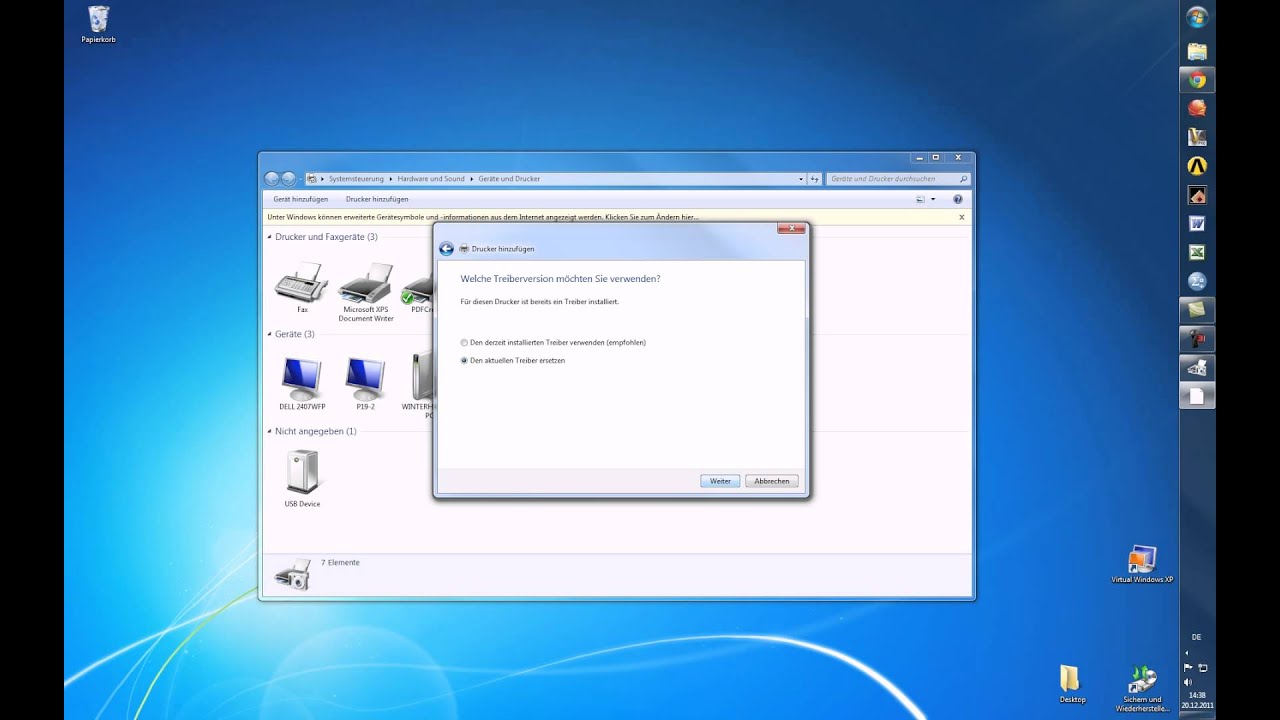
Task: Open the view options dropdown arrow
Action: [x=933, y=199]
